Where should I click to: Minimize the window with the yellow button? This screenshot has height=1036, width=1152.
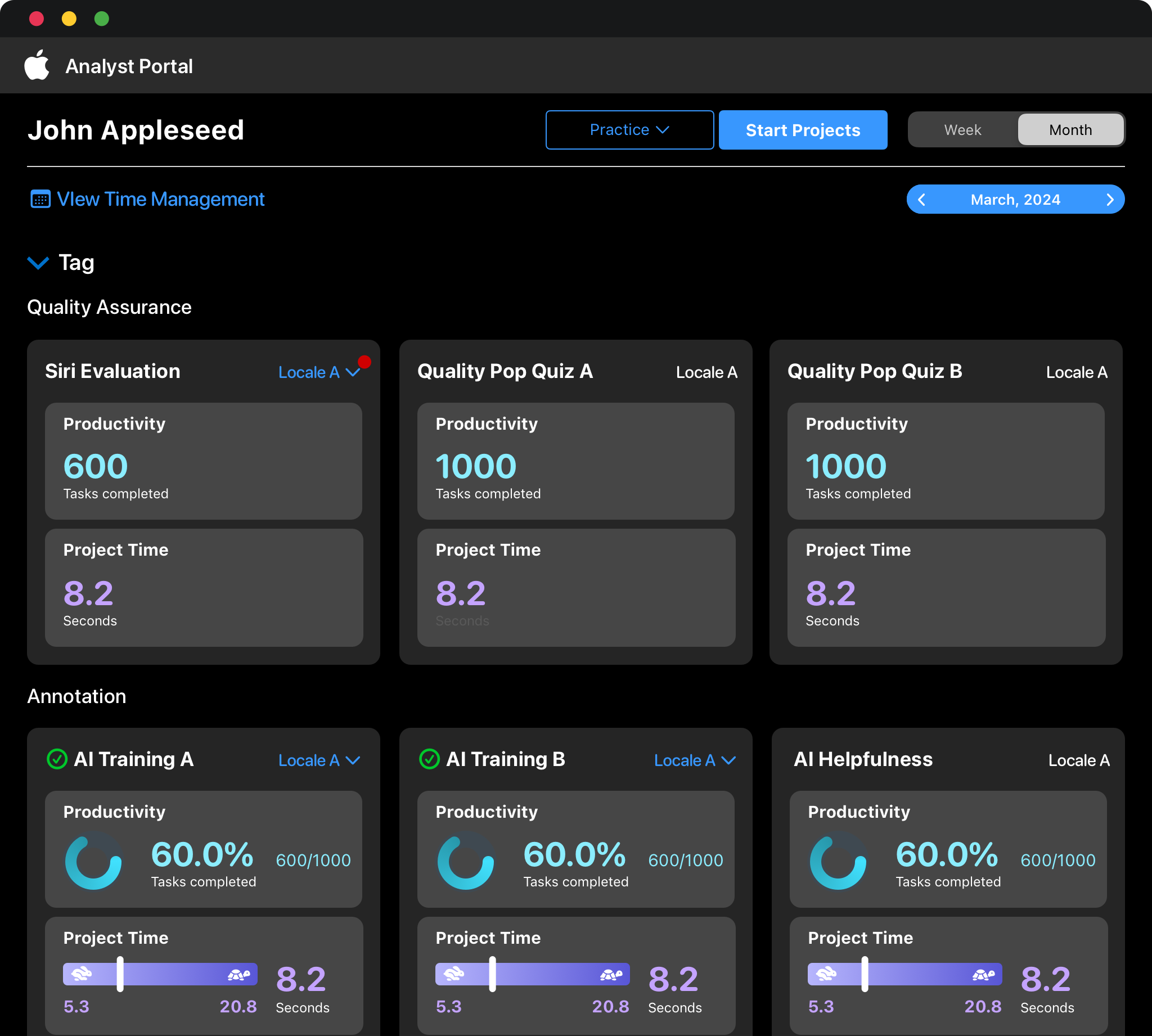(69, 19)
